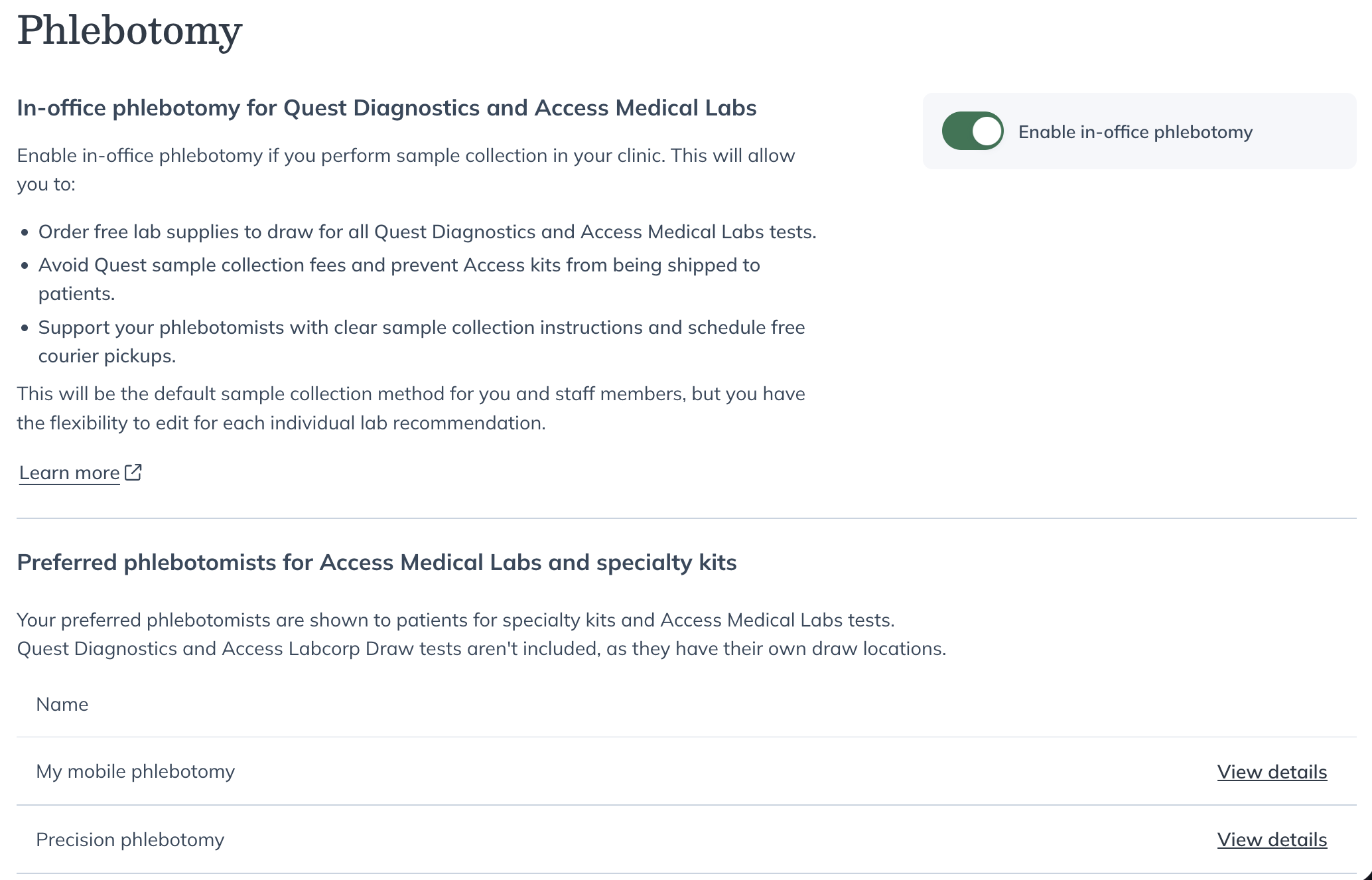Open the Learn more link
The width and height of the screenshot is (1372, 880).
pyautogui.click(x=70, y=473)
